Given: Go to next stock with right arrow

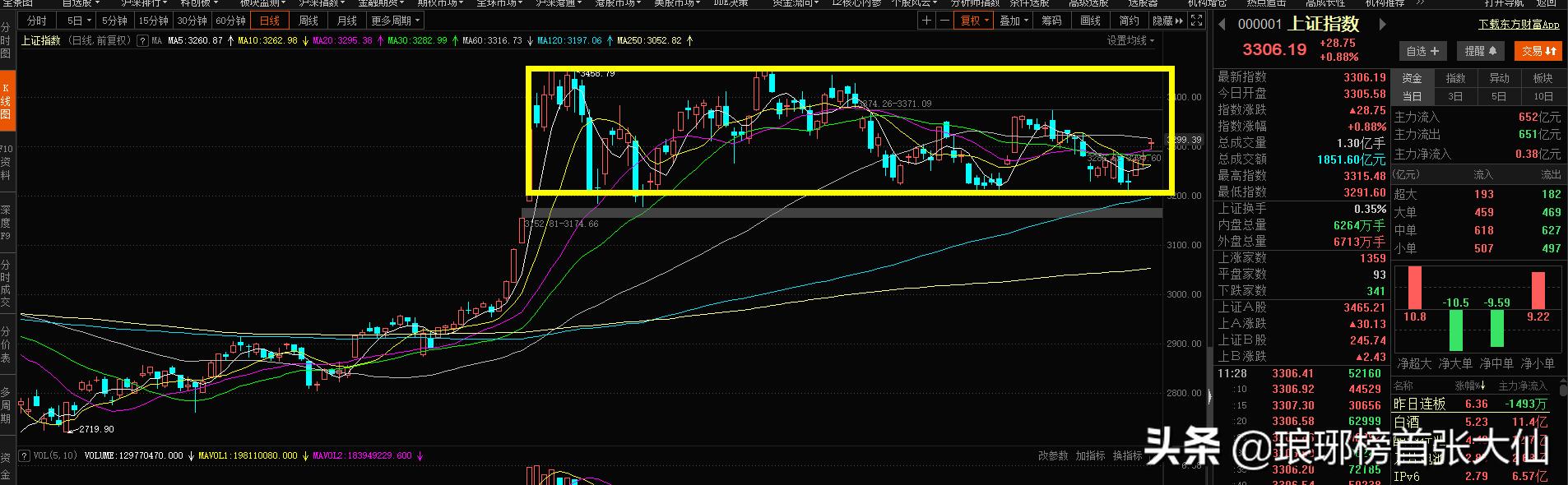Looking at the screenshot, I should (x=1383, y=25).
